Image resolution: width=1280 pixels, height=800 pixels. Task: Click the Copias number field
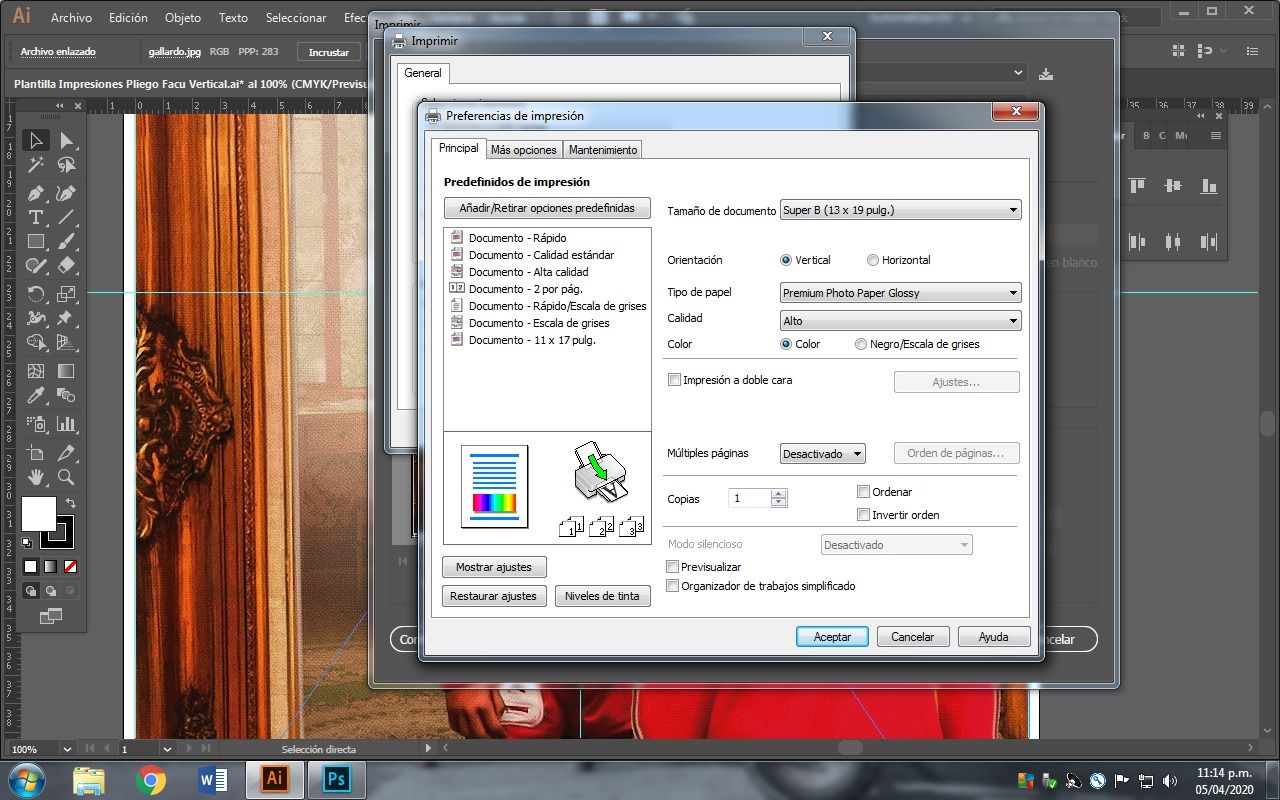[x=748, y=498]
